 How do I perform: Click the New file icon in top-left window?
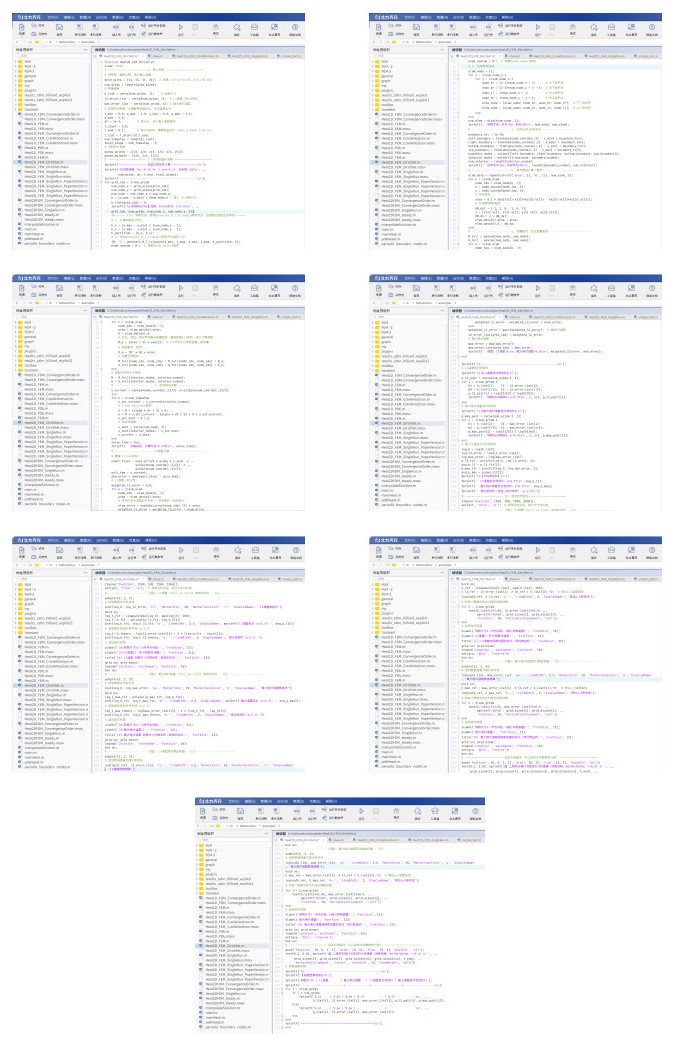(21, 27)
